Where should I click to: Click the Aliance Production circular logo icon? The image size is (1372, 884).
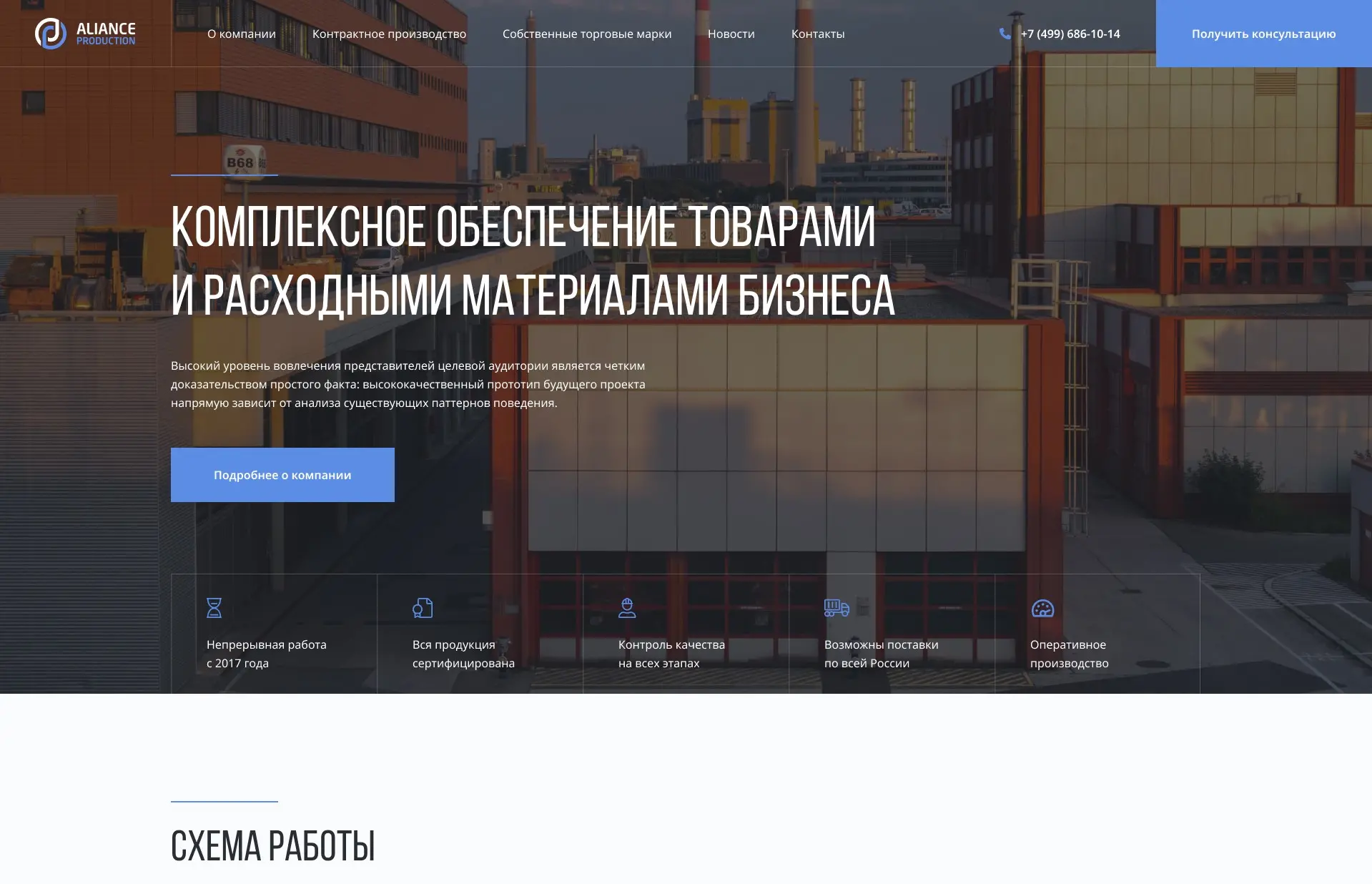50,34
